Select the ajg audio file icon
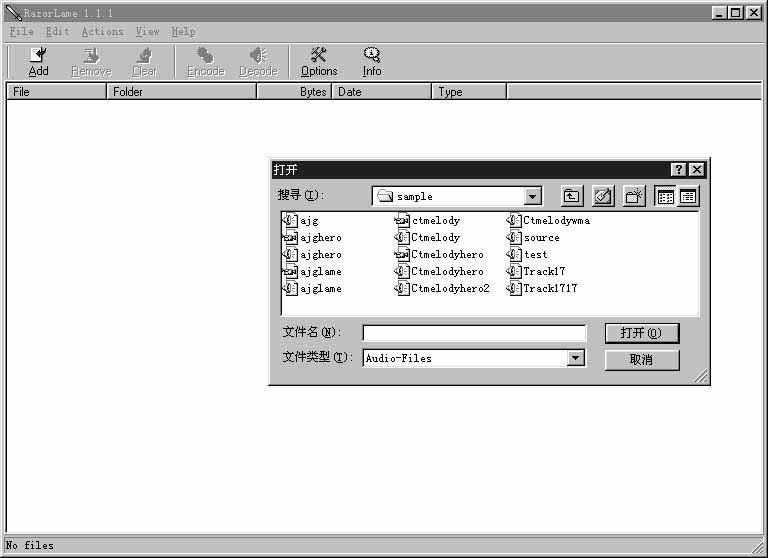The width and height of the screenshot is (768, 558). click(x=290, y=220)
